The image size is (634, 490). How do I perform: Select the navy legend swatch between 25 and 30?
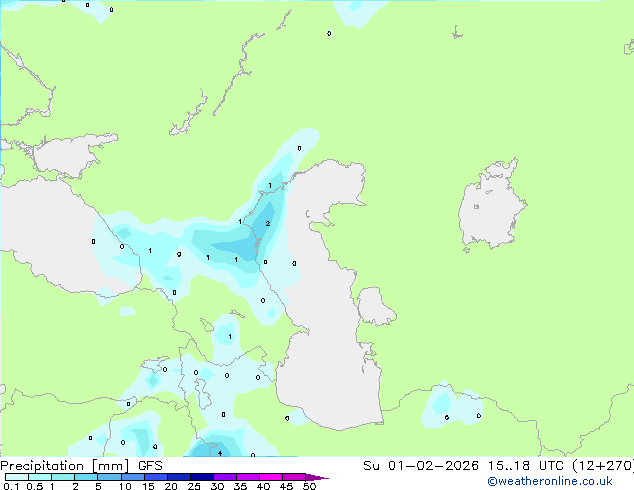[x=201, y=477]
